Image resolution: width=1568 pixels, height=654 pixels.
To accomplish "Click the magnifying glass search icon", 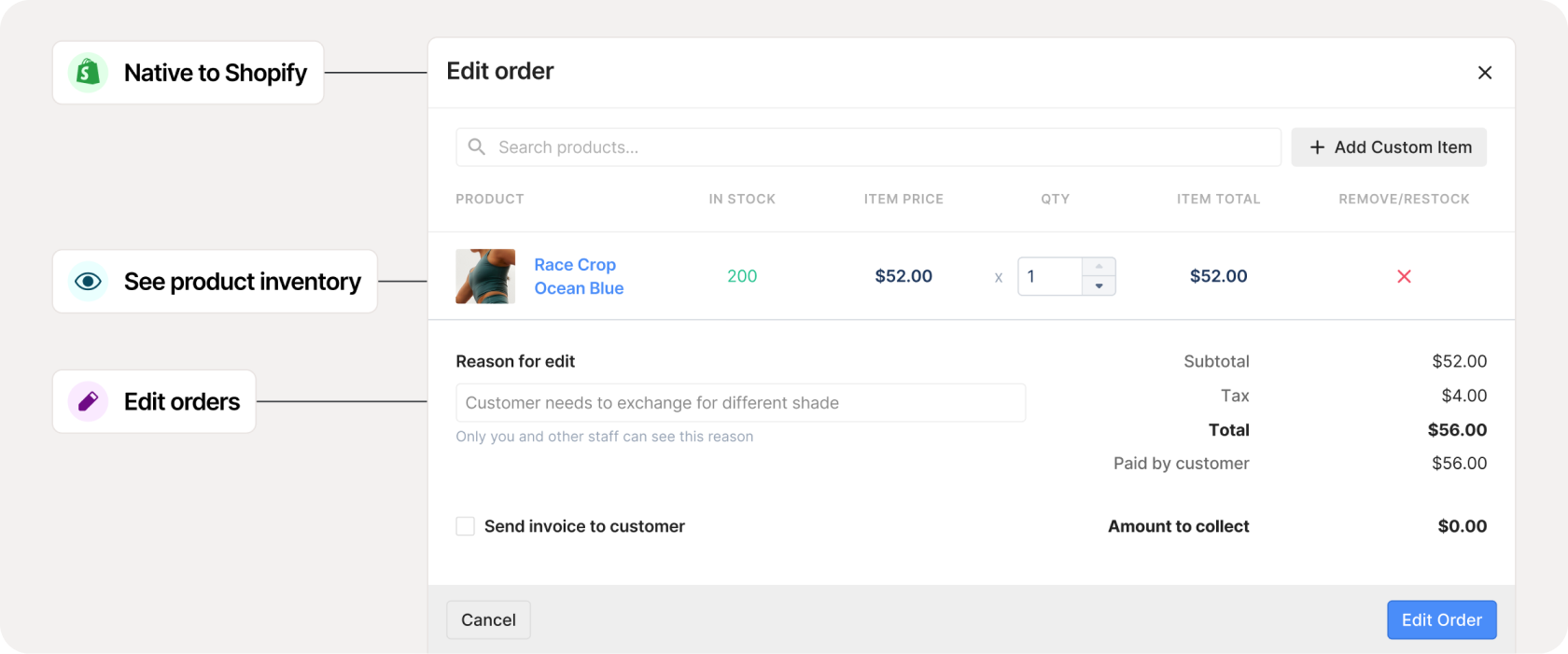I will click(x=477, y=147).
